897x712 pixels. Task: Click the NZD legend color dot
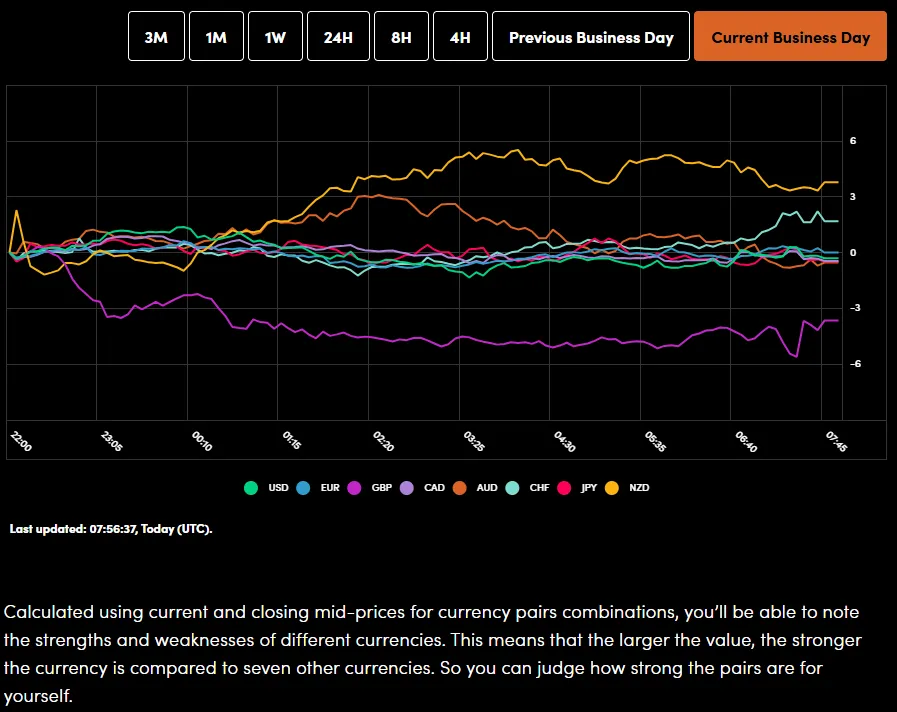click(613, 488)
